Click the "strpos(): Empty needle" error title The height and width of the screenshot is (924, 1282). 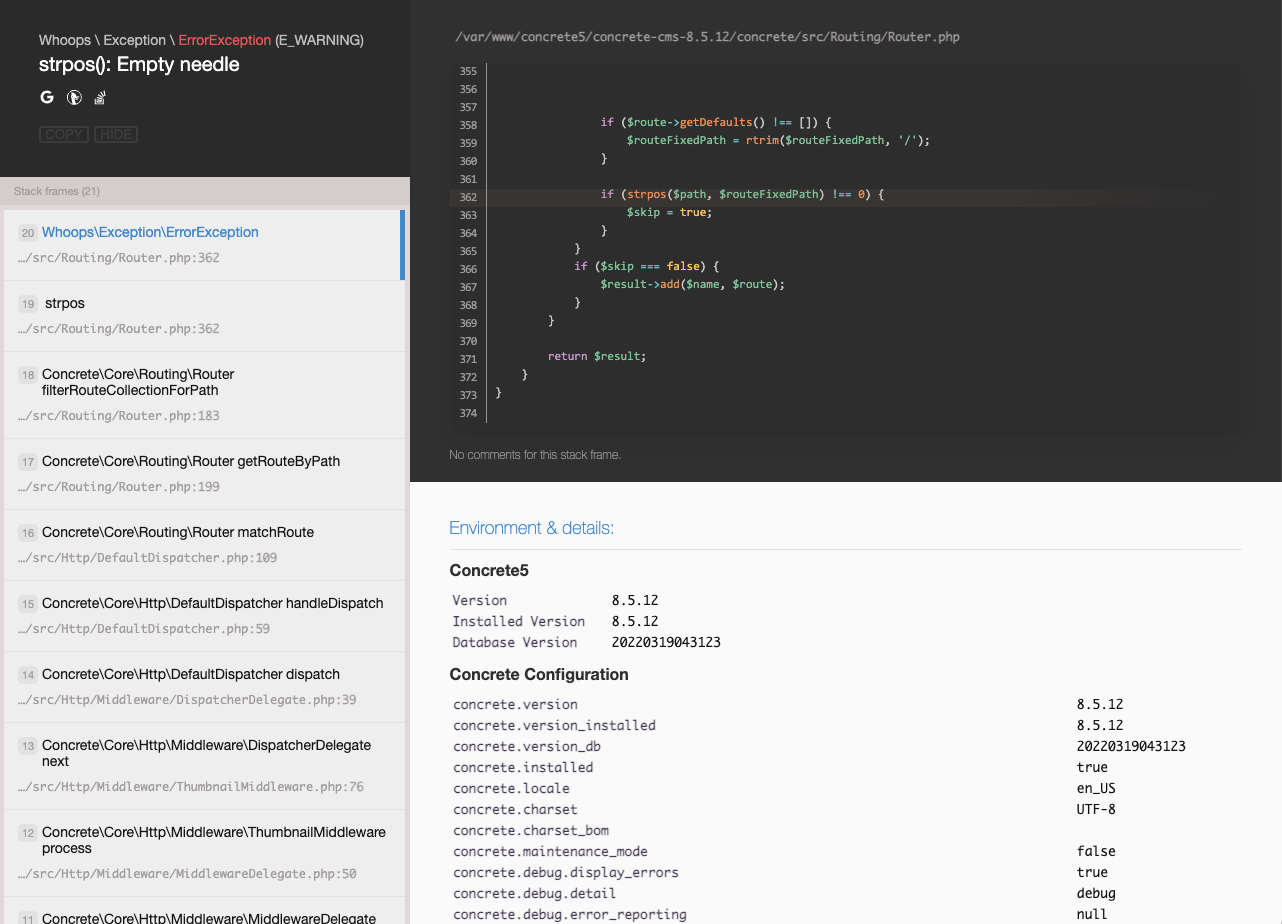pyautogui.click(x=139, y=65)
